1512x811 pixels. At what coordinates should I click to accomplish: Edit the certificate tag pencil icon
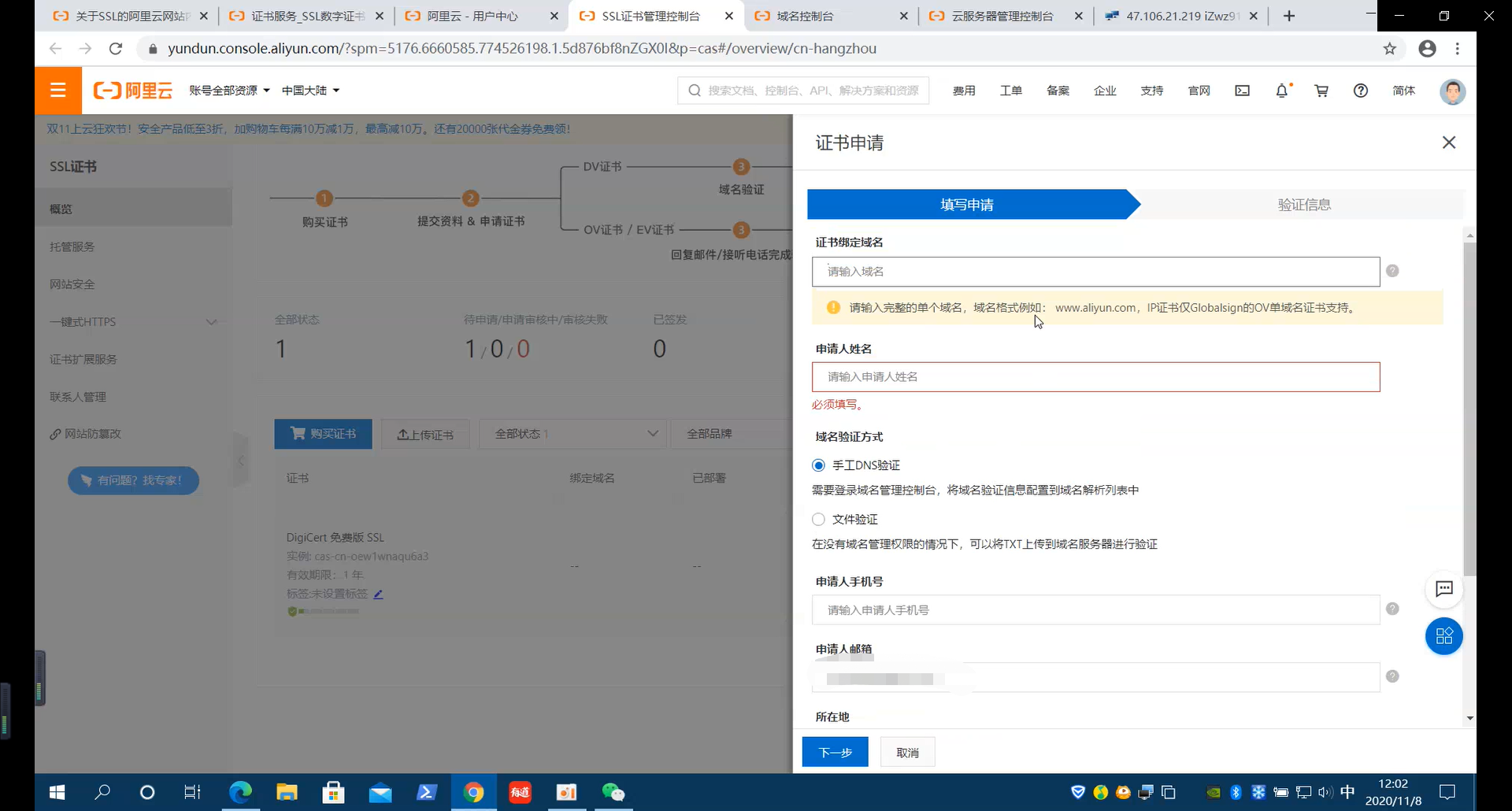(x=378, y=594)
